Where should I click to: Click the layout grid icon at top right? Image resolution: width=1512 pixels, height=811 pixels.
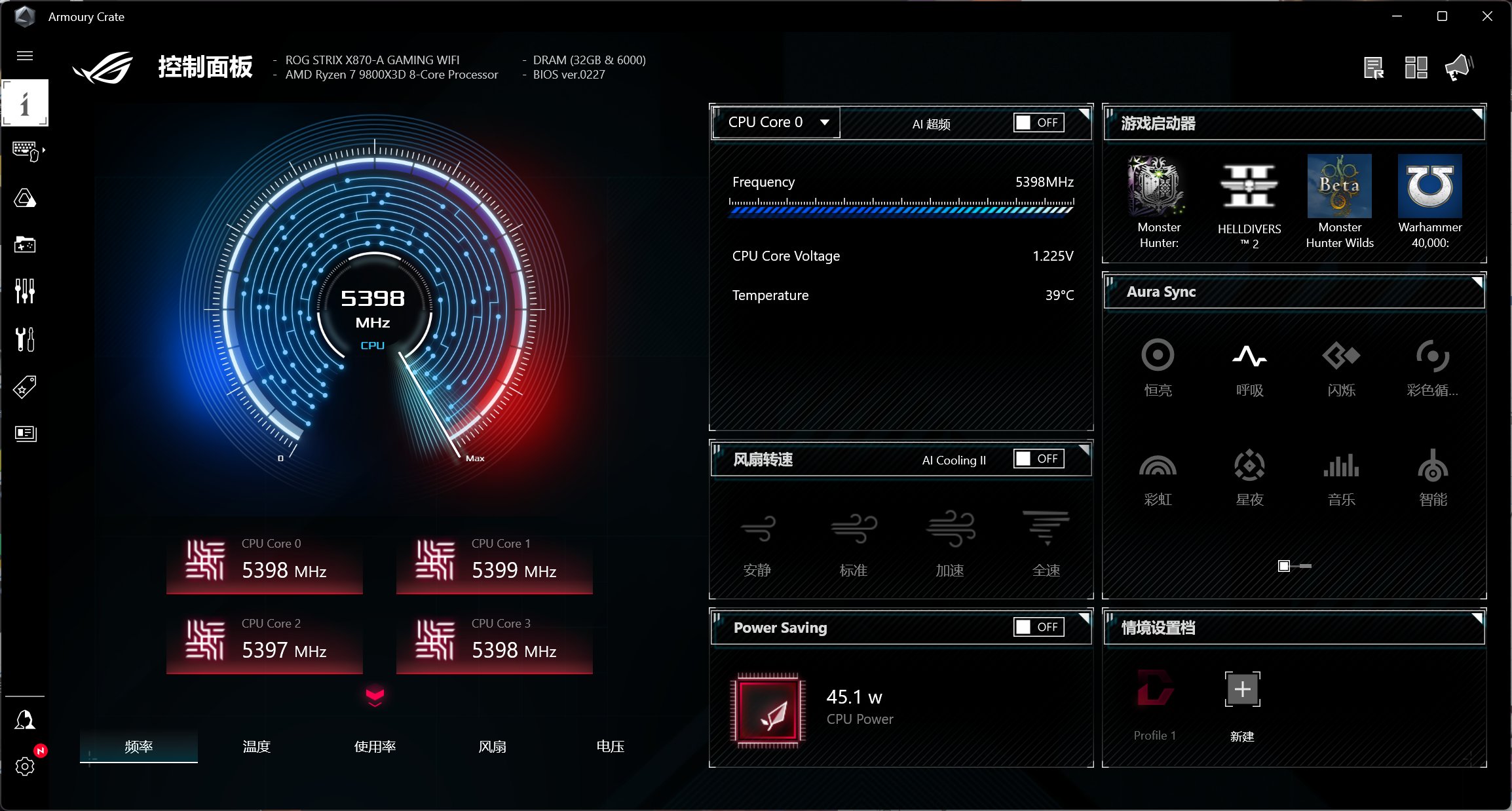click(x=1416, y=67)
